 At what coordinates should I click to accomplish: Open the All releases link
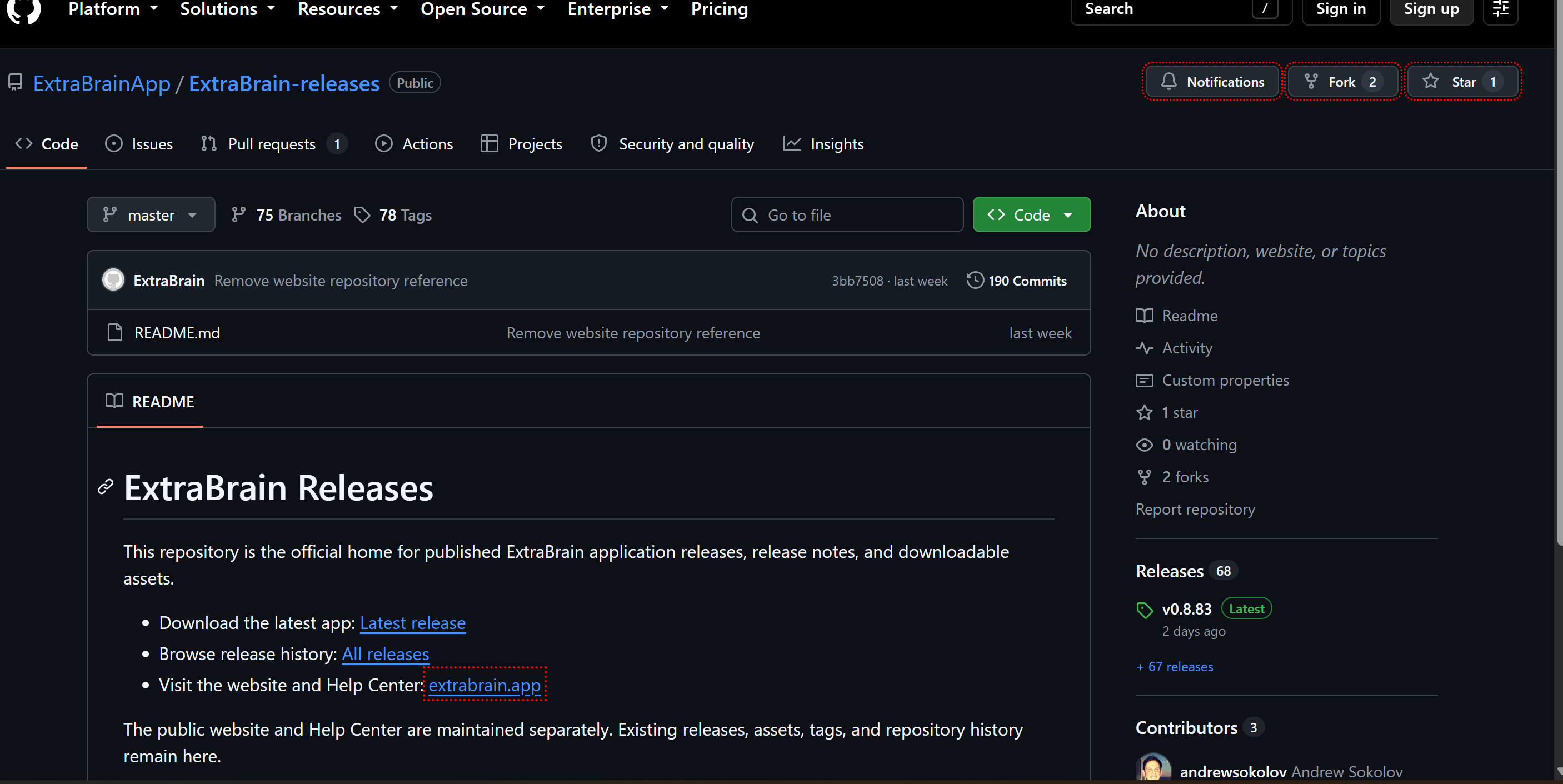(385, 653)
